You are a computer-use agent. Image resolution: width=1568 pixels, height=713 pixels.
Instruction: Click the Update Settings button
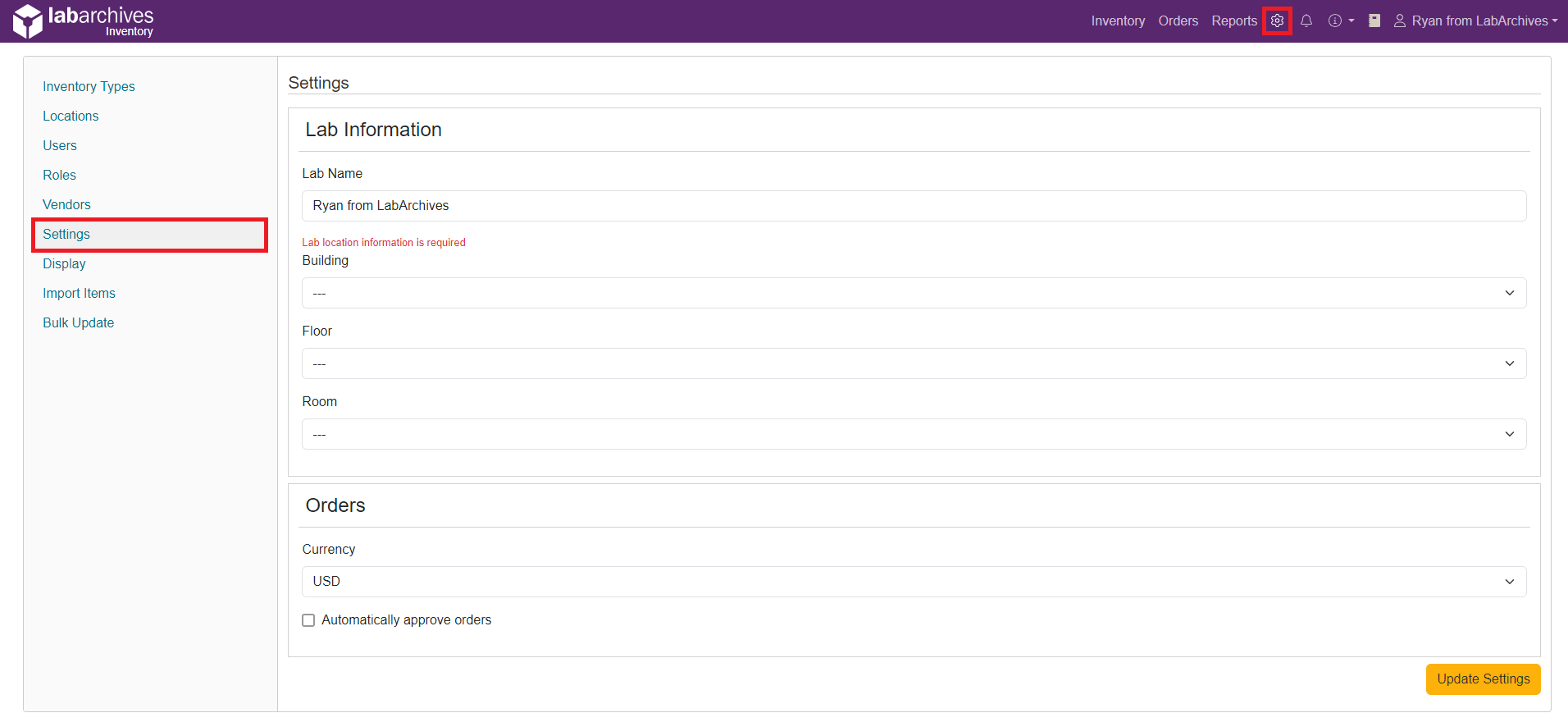[1483, 679]
